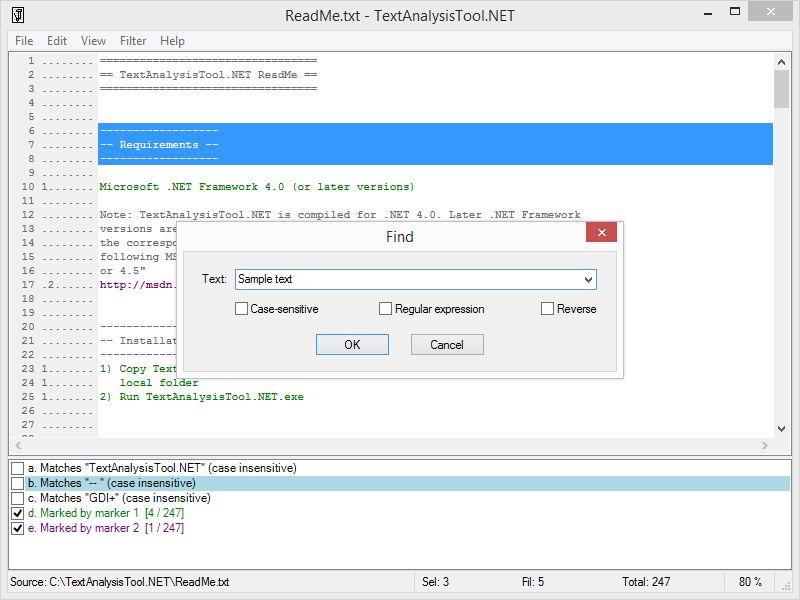Viewport: 800px width, 600px height.
Task: Open the Filter menu
Action: point(133,41)
